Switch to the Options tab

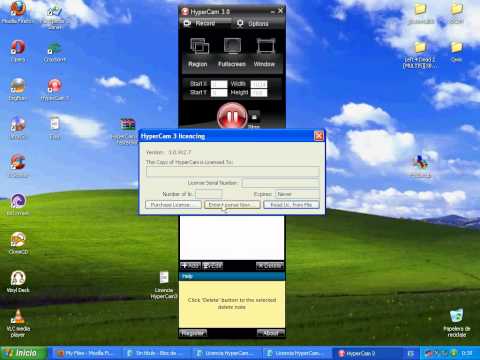pyautogui.click(x=253, y=23)
